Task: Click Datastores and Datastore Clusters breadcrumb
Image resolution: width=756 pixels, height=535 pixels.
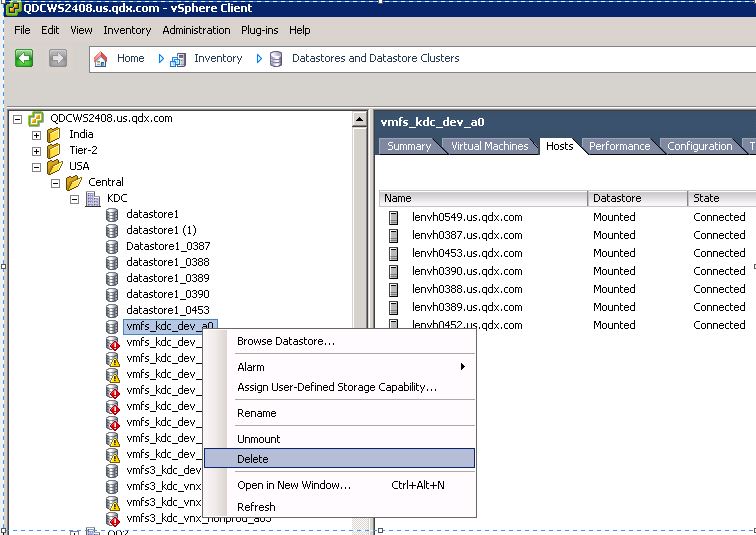Action: (376, 58)
